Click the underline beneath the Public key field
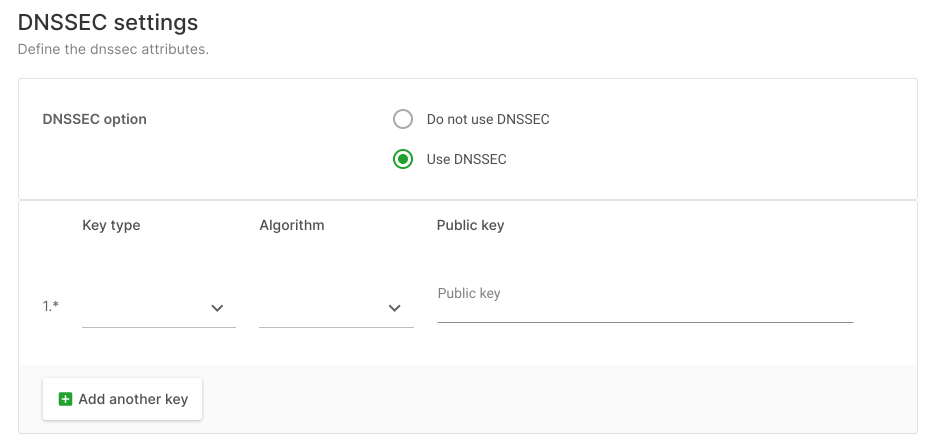Screen dimensions: 929x446 click(x=645, y=322)
